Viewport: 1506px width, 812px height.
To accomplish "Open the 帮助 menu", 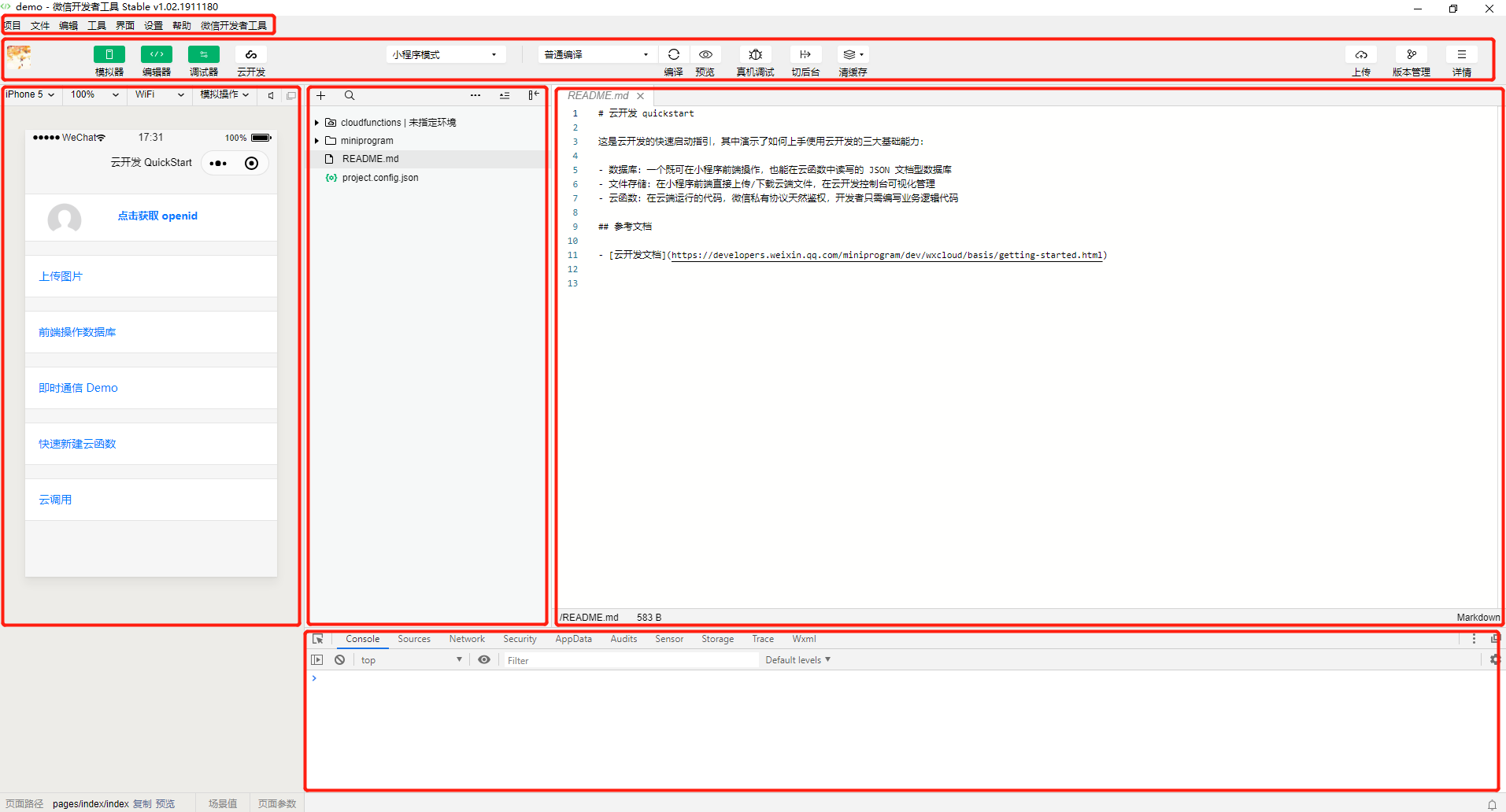I will pyautogui.click(x=182, y=26).
